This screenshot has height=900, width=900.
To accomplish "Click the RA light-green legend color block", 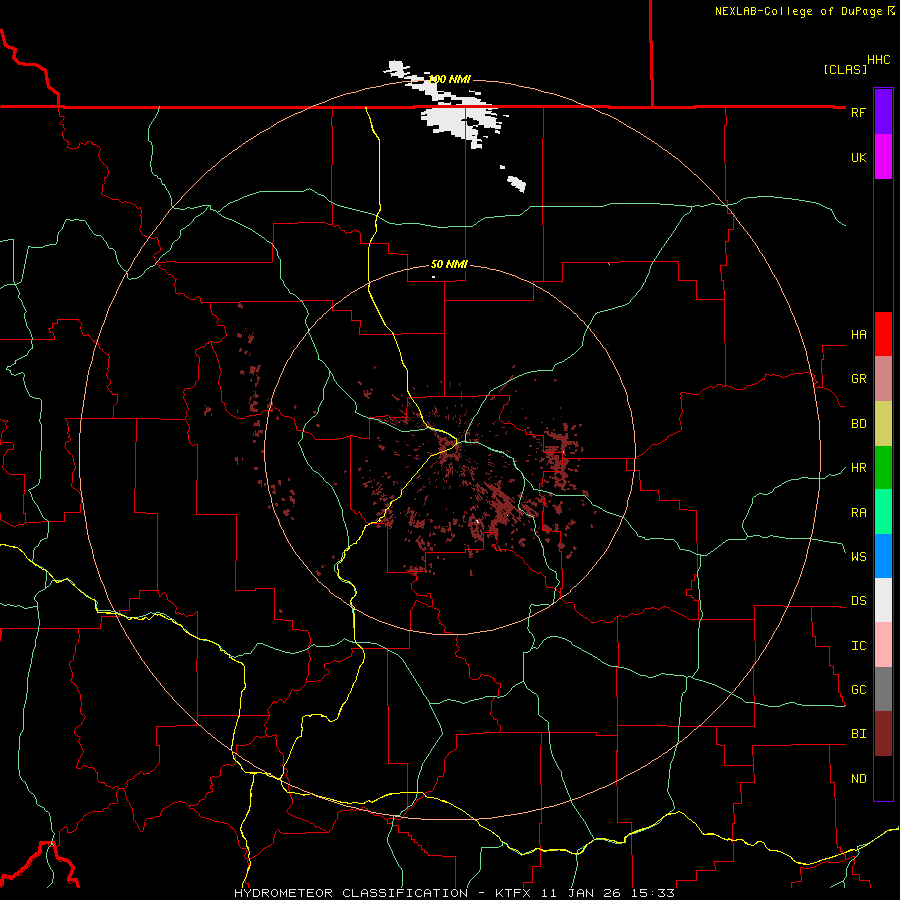I will 883,511.
